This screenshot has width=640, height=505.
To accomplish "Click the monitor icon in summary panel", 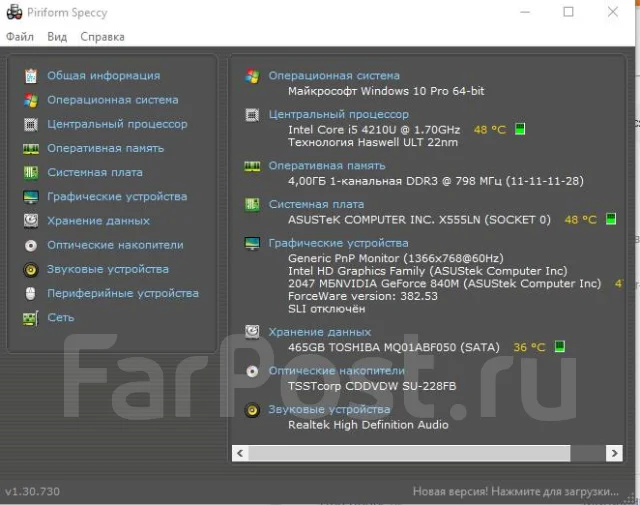I will 252,243.
